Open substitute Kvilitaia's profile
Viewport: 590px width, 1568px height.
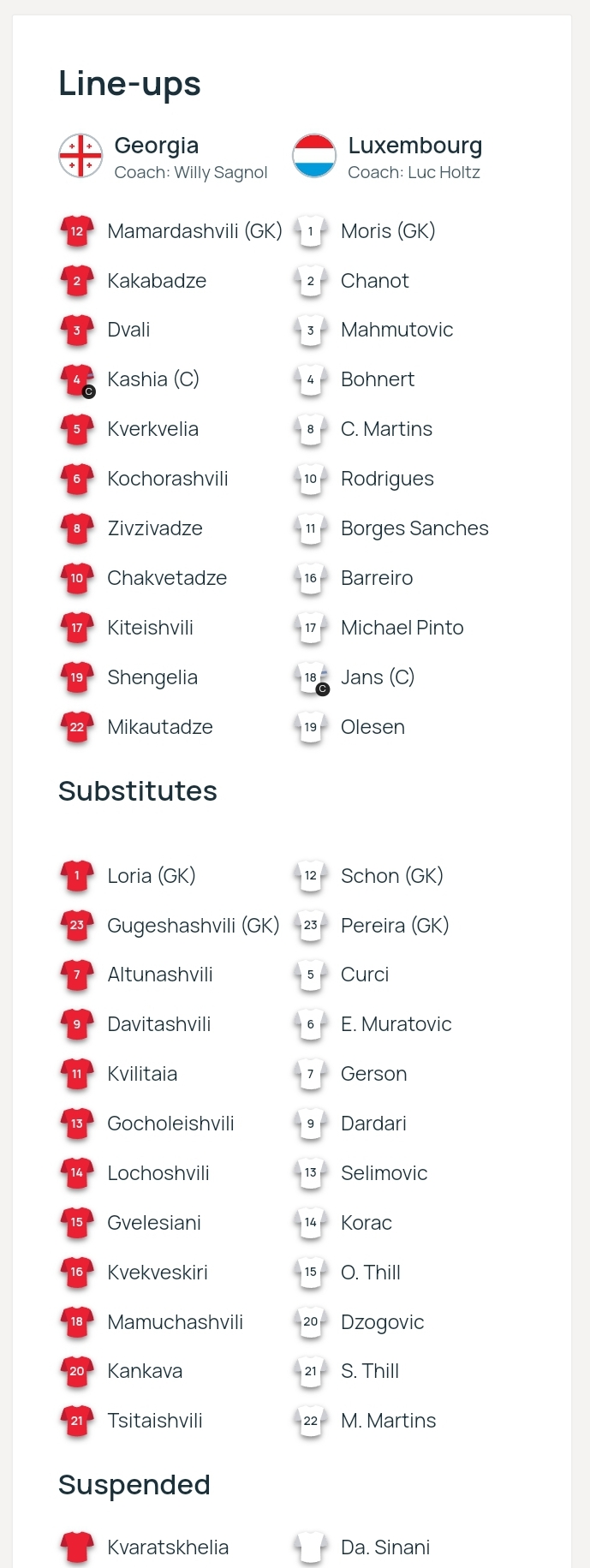[142, 1074]
